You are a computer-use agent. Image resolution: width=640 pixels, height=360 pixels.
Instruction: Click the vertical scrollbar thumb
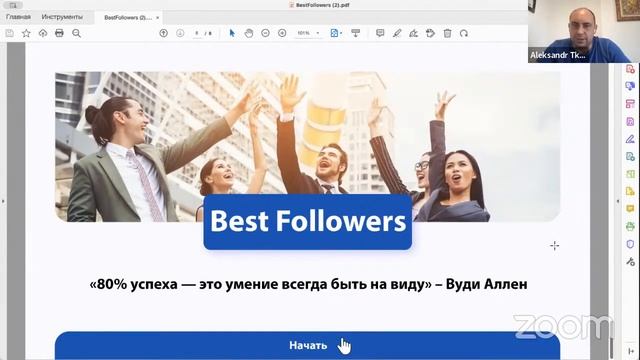point(611,347)
